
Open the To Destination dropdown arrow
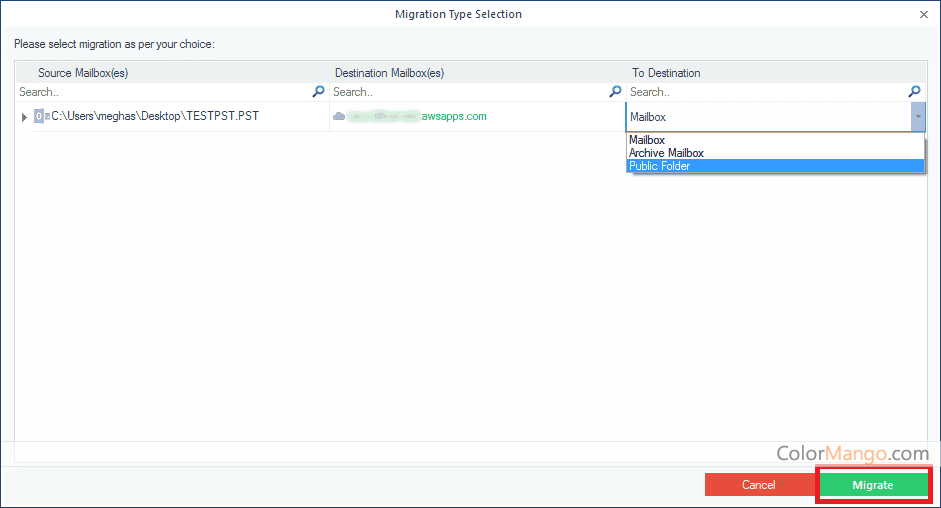pyautogui.click(x=917, y=117)
